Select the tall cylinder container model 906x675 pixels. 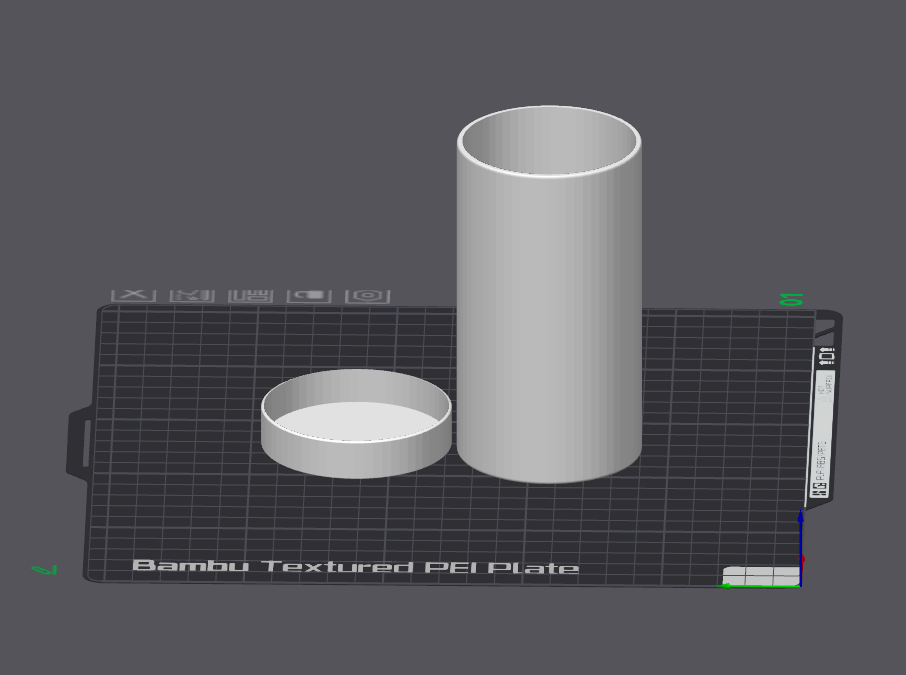pyautogui.click(x=549, y=294)
